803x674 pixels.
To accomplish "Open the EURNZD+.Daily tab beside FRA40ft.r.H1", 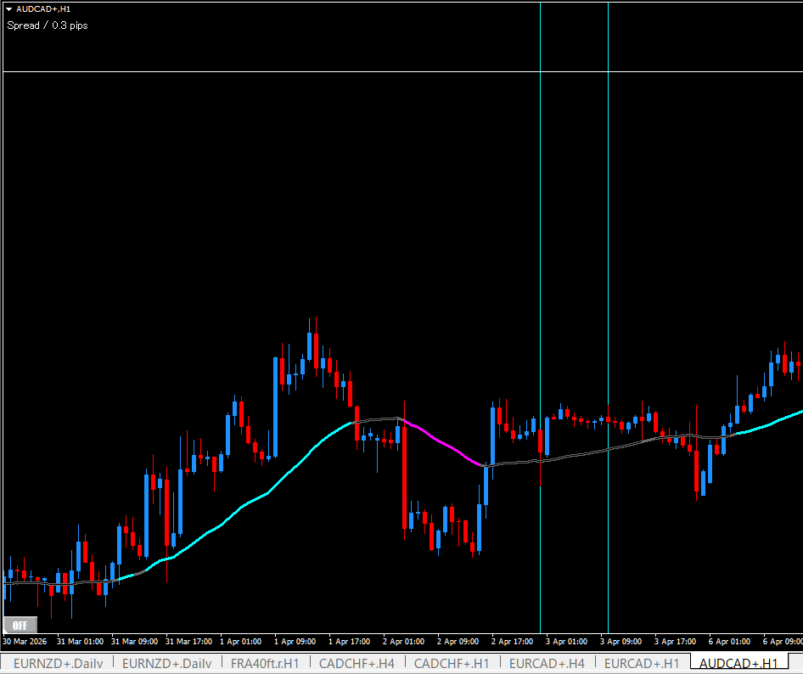I will coord(166,663).
